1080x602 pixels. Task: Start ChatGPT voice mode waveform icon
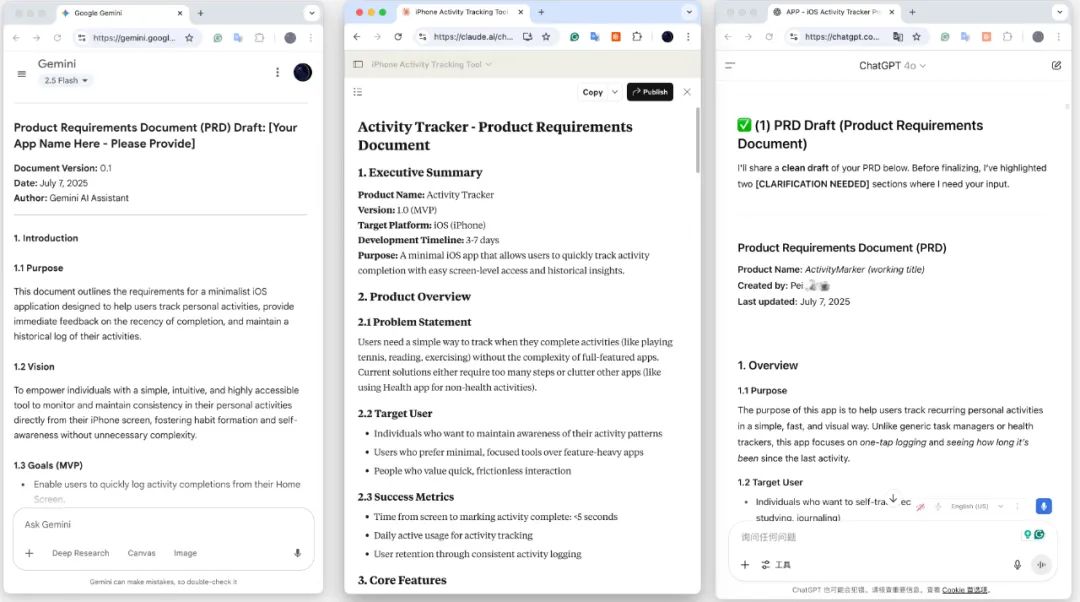click(1041, 565)
